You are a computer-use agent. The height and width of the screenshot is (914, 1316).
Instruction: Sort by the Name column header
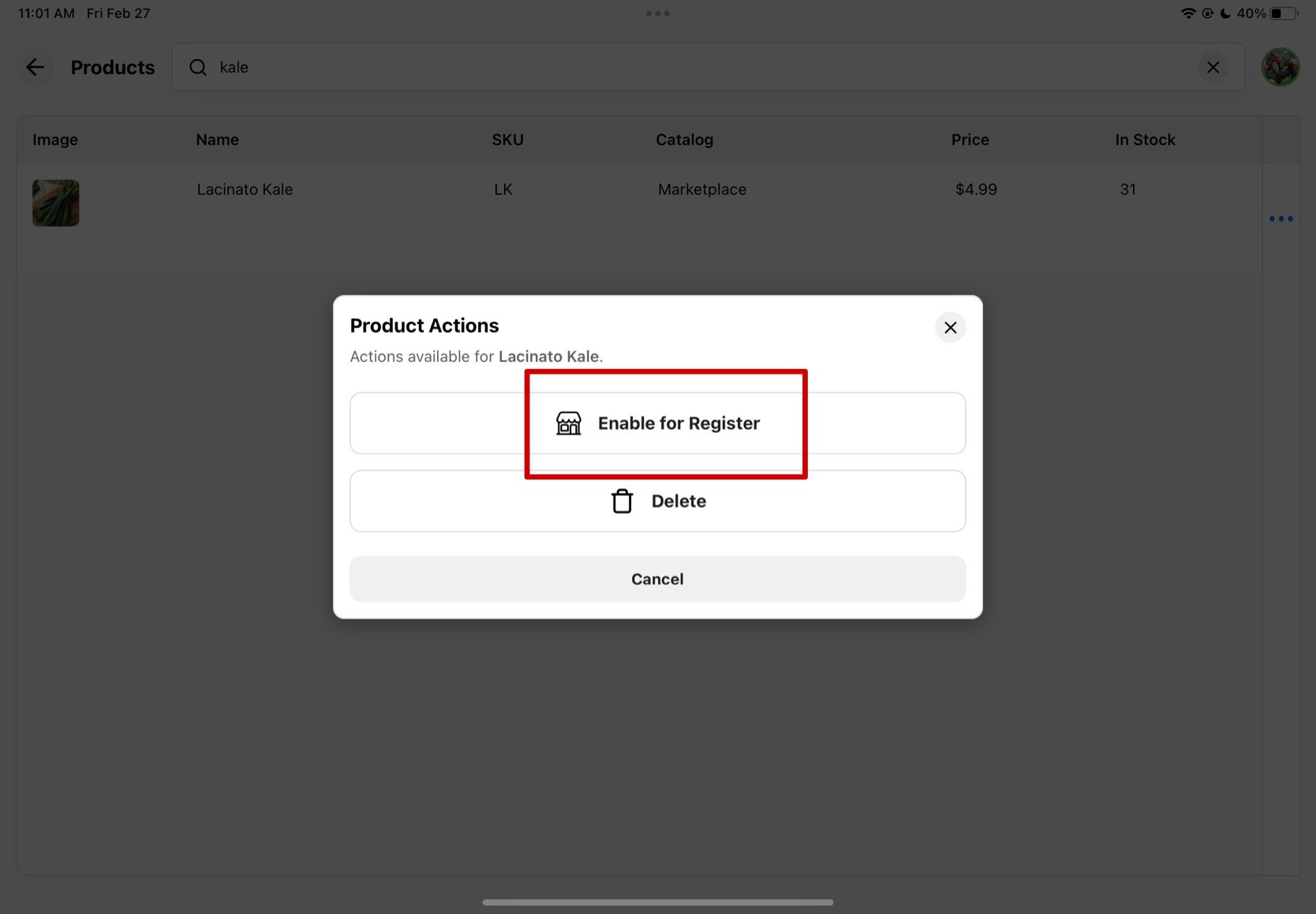[217, 140]
